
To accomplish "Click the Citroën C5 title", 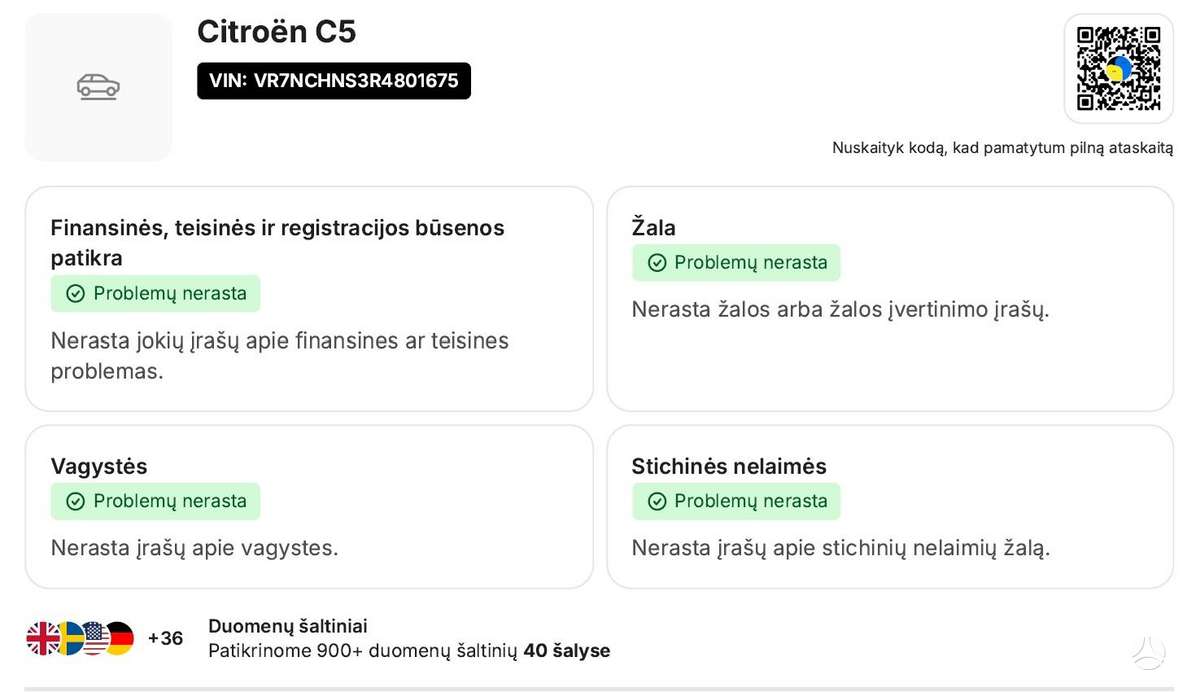I will pyautogui.click(x=277, y=32).
